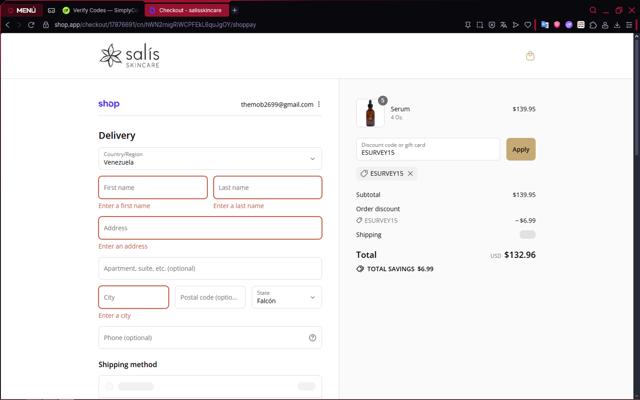Click the Postal code field
The height and width of the screenshot is (400, 640).
click(x=210, y=297)
